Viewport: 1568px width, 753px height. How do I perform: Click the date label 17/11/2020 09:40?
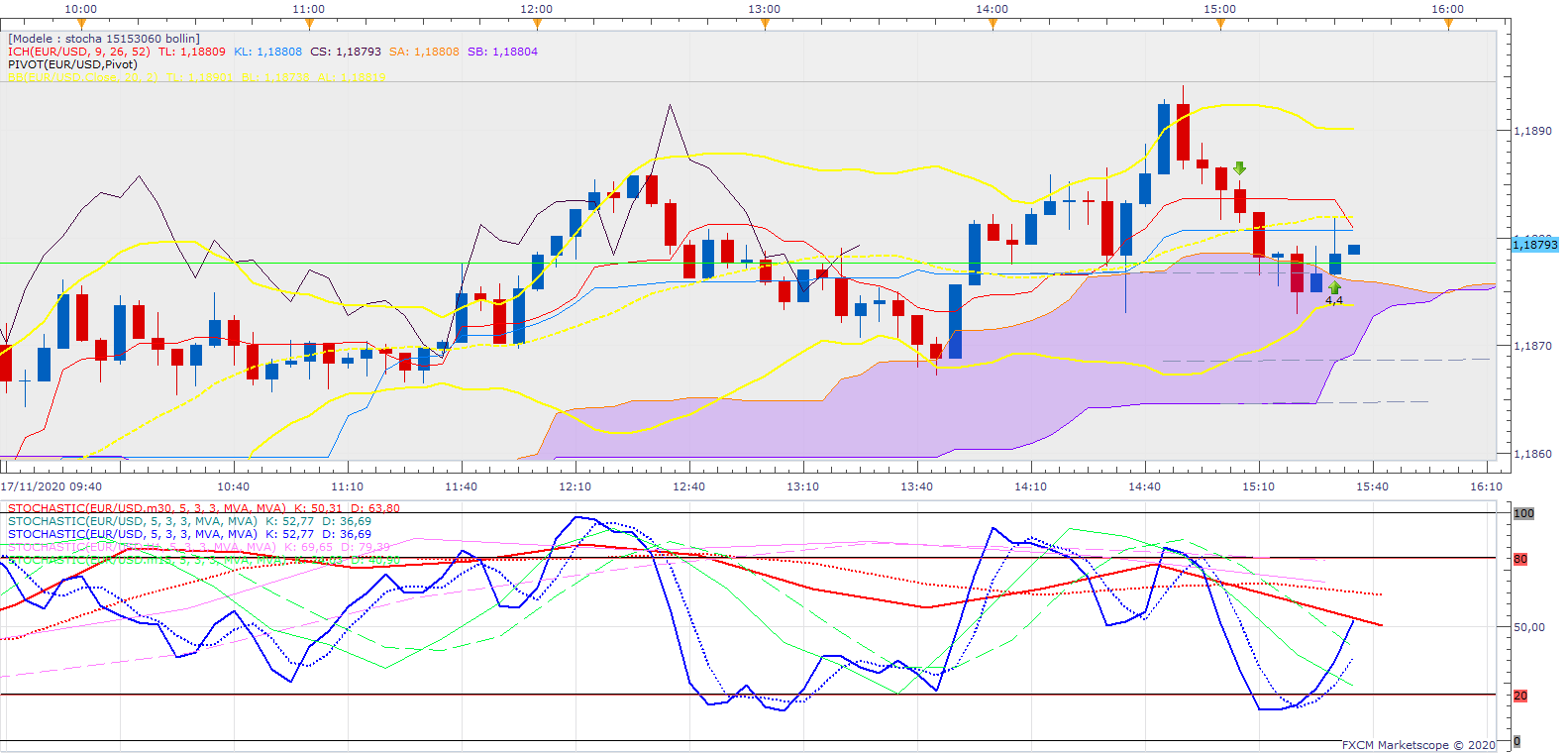coord(52,486)
